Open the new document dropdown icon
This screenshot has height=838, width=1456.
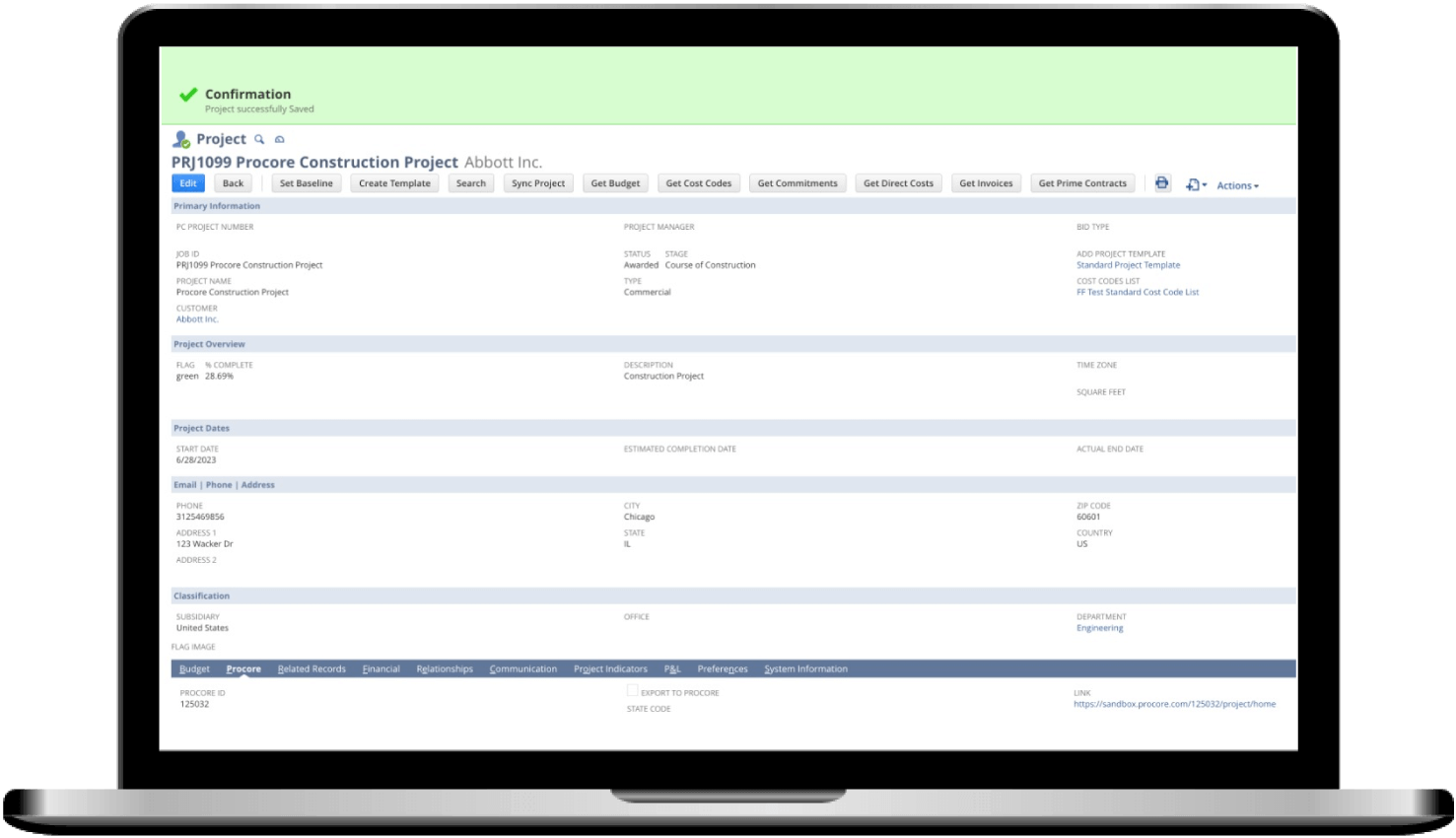[1196, 184]
